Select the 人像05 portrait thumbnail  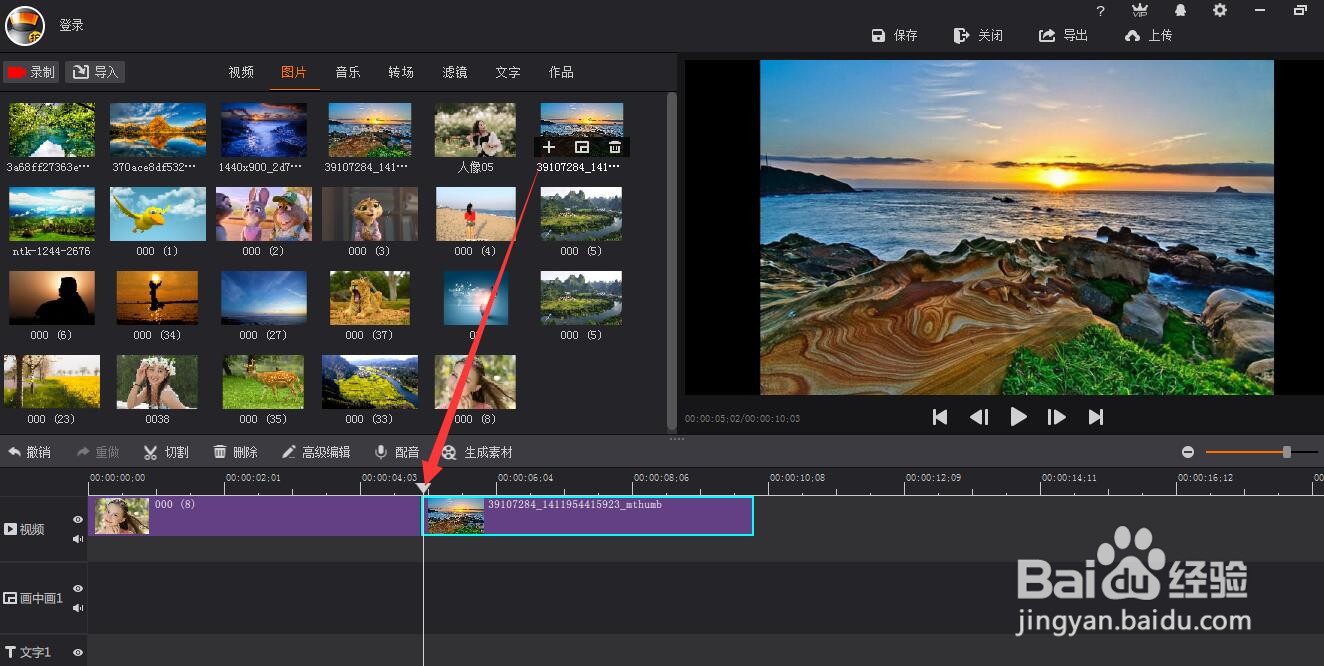coord(475,130)
